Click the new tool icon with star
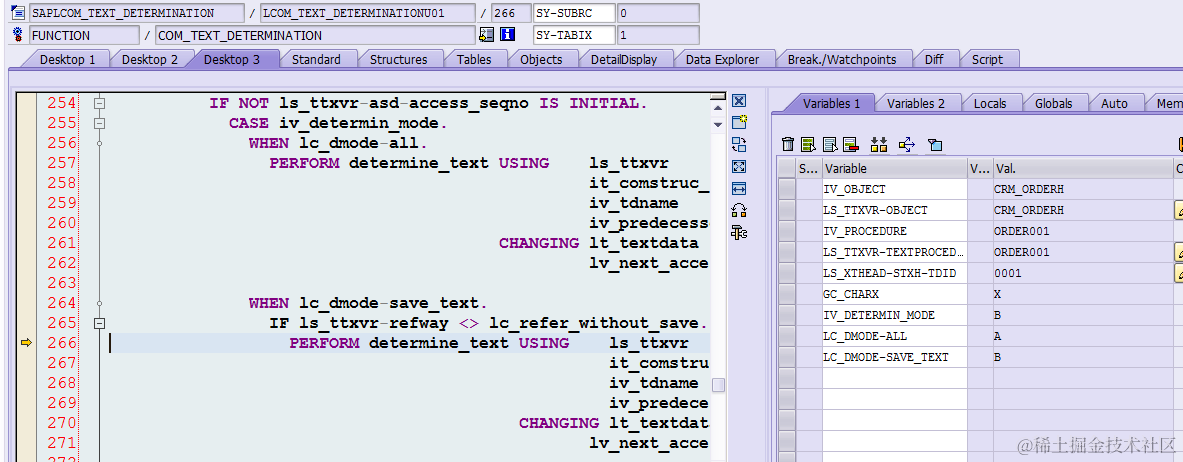The image size is (1183, 462). [x=739, y=123]
